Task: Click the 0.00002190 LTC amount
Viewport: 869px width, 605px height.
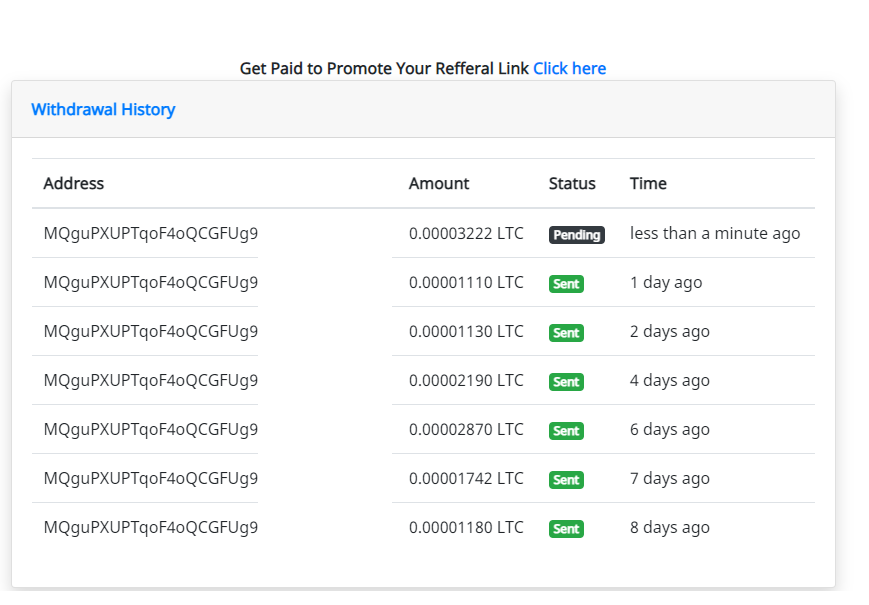Action: 466,380
